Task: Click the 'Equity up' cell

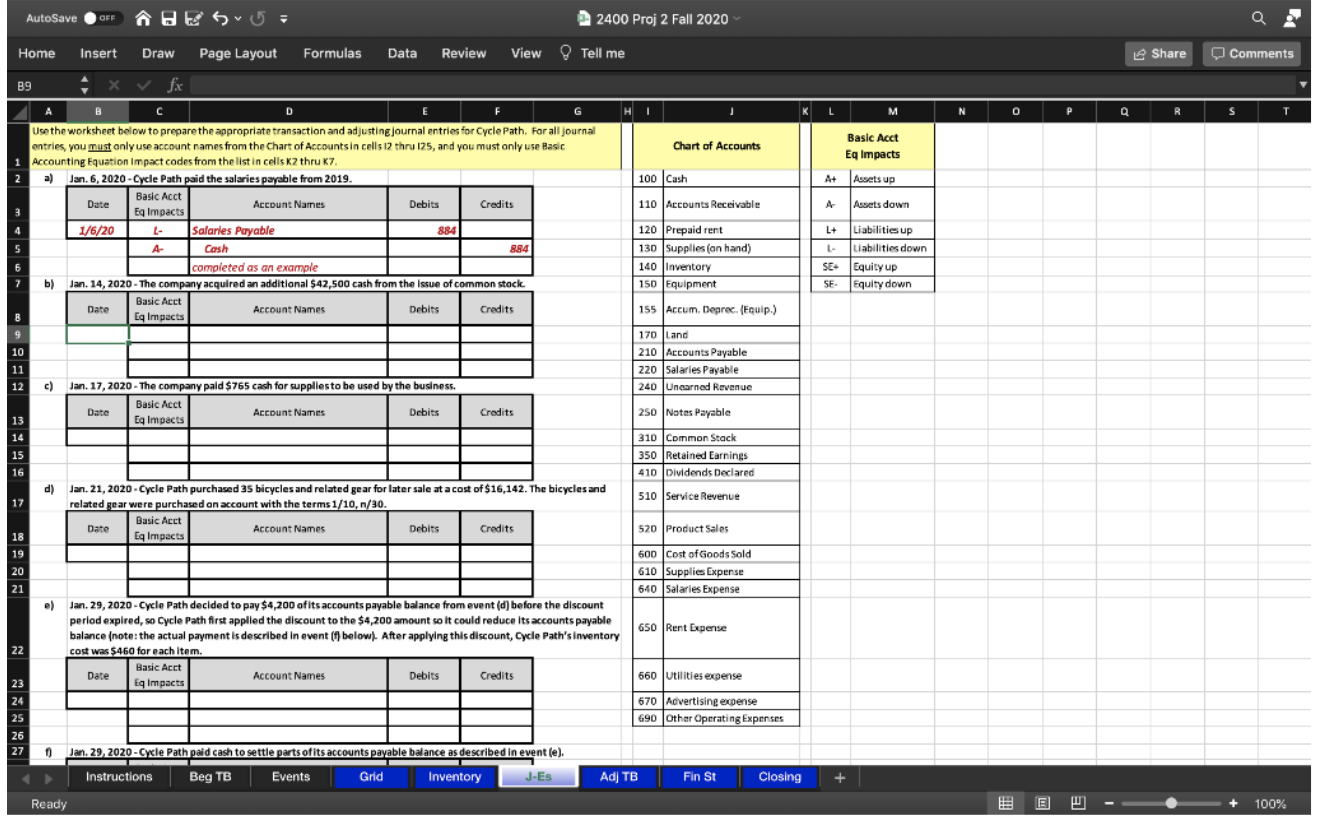Action: tap(892, 267)
